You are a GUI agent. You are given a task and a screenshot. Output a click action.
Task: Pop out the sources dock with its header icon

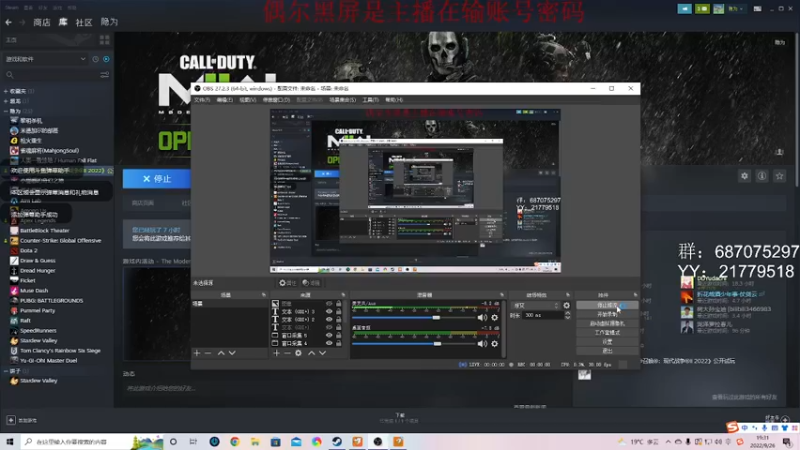[343, 295]
